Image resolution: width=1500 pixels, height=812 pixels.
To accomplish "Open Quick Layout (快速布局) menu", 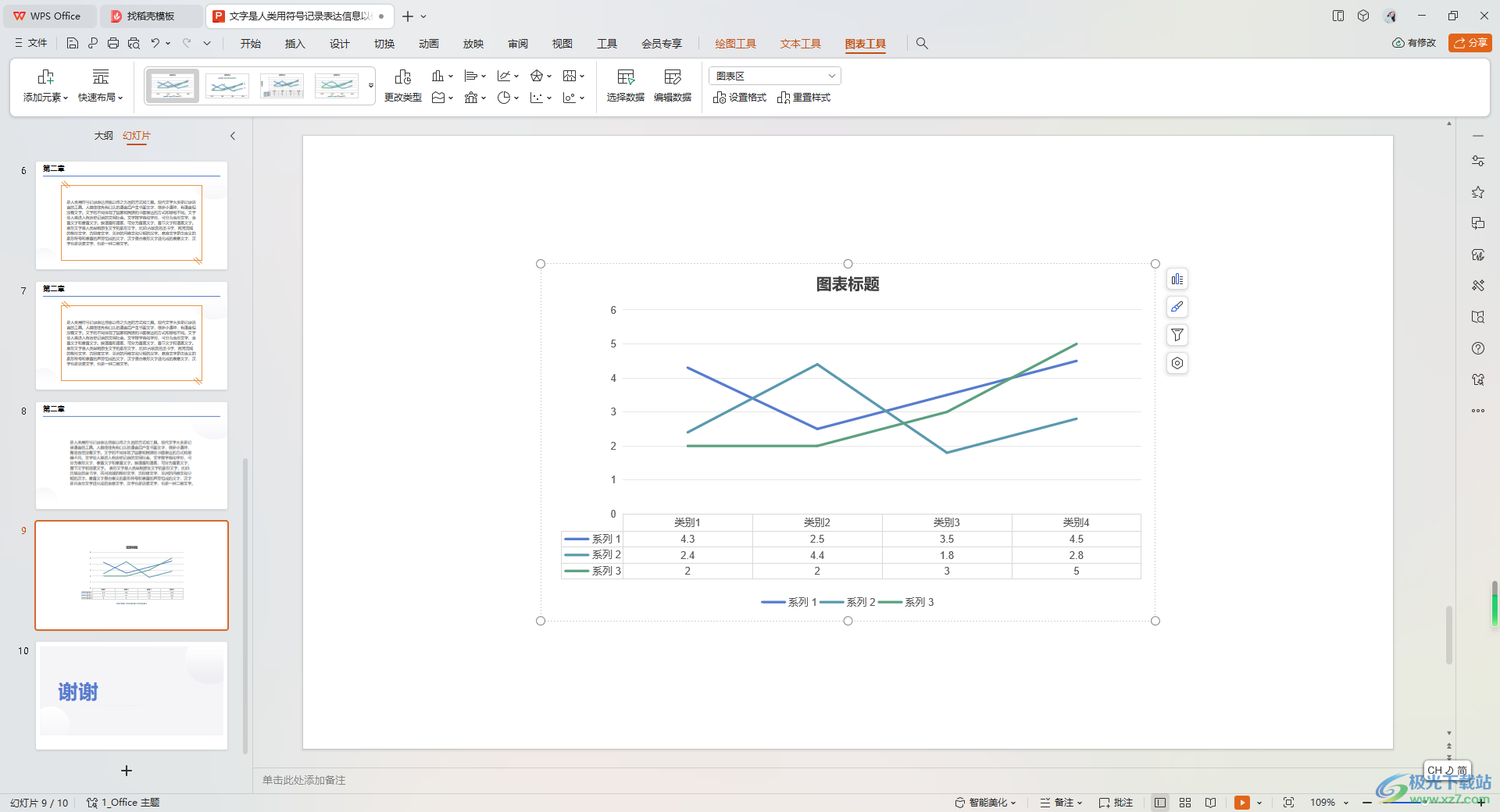I will (x=101, y=86).
